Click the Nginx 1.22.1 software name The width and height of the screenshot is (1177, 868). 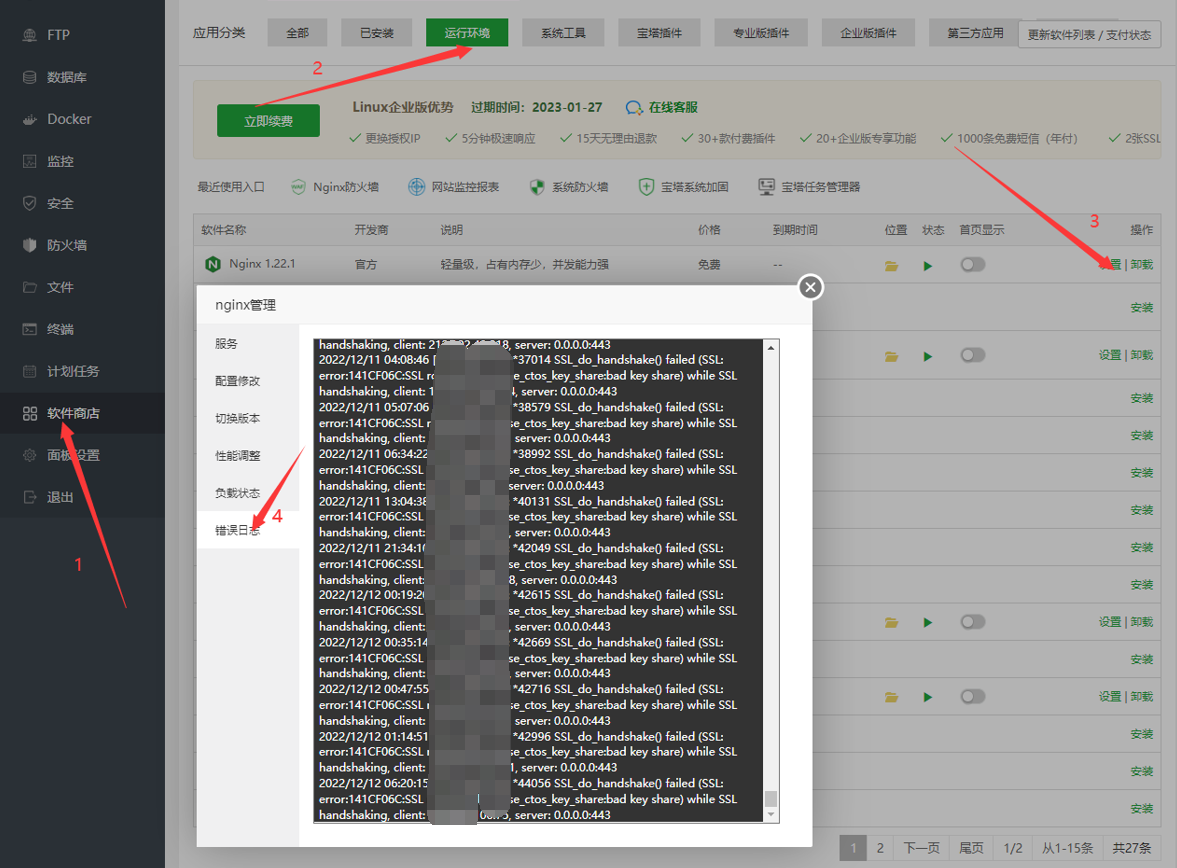(262, 264)
